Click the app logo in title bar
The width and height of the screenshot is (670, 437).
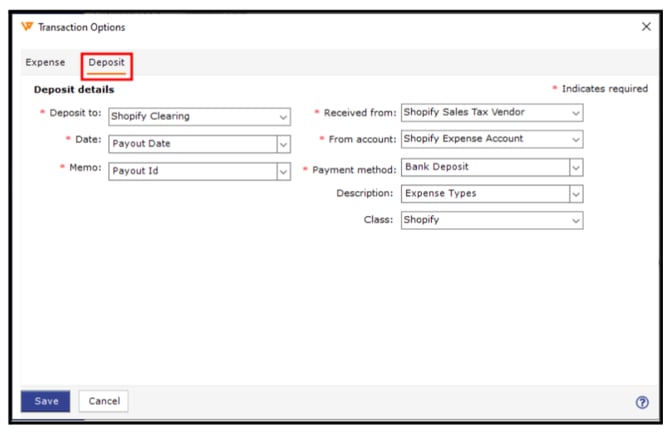[27, 27]
